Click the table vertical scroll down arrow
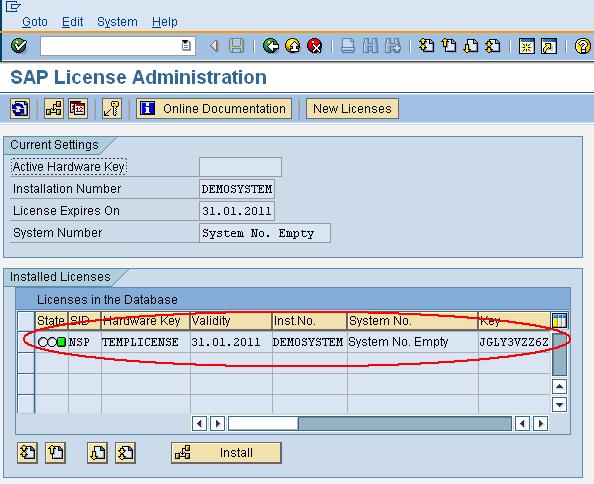 click(560, 404)
